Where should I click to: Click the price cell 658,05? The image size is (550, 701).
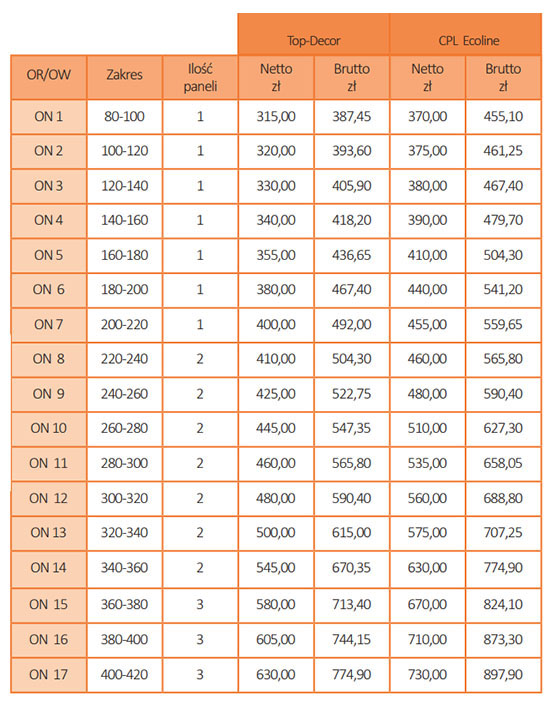(x=503, y=464)
